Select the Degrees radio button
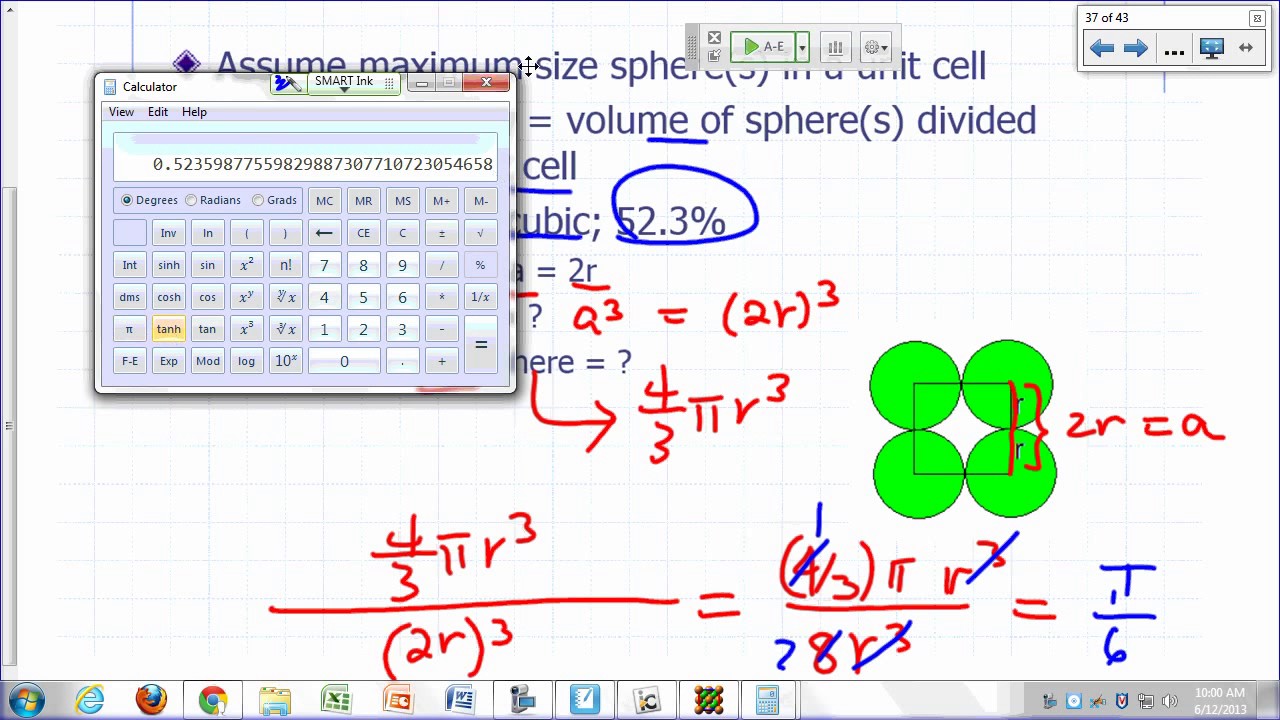 point(127,200)
